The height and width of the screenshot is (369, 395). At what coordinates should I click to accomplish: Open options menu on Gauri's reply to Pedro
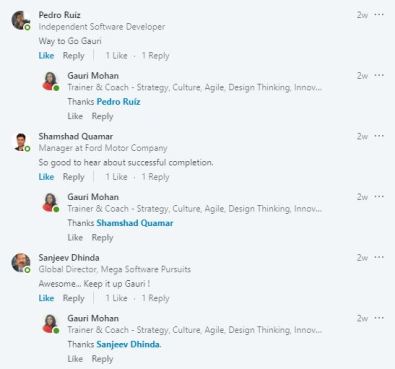[x=379, y=75]
